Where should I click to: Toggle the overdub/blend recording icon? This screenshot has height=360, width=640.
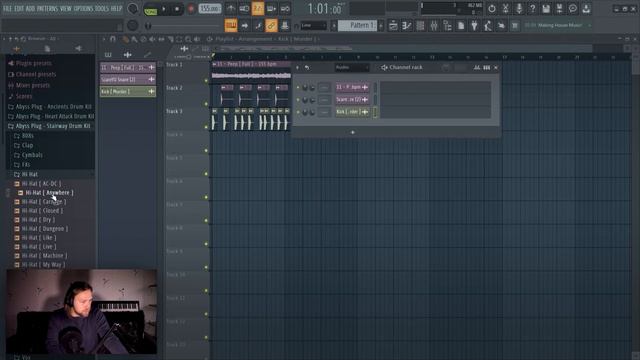(x=271, y=9)
